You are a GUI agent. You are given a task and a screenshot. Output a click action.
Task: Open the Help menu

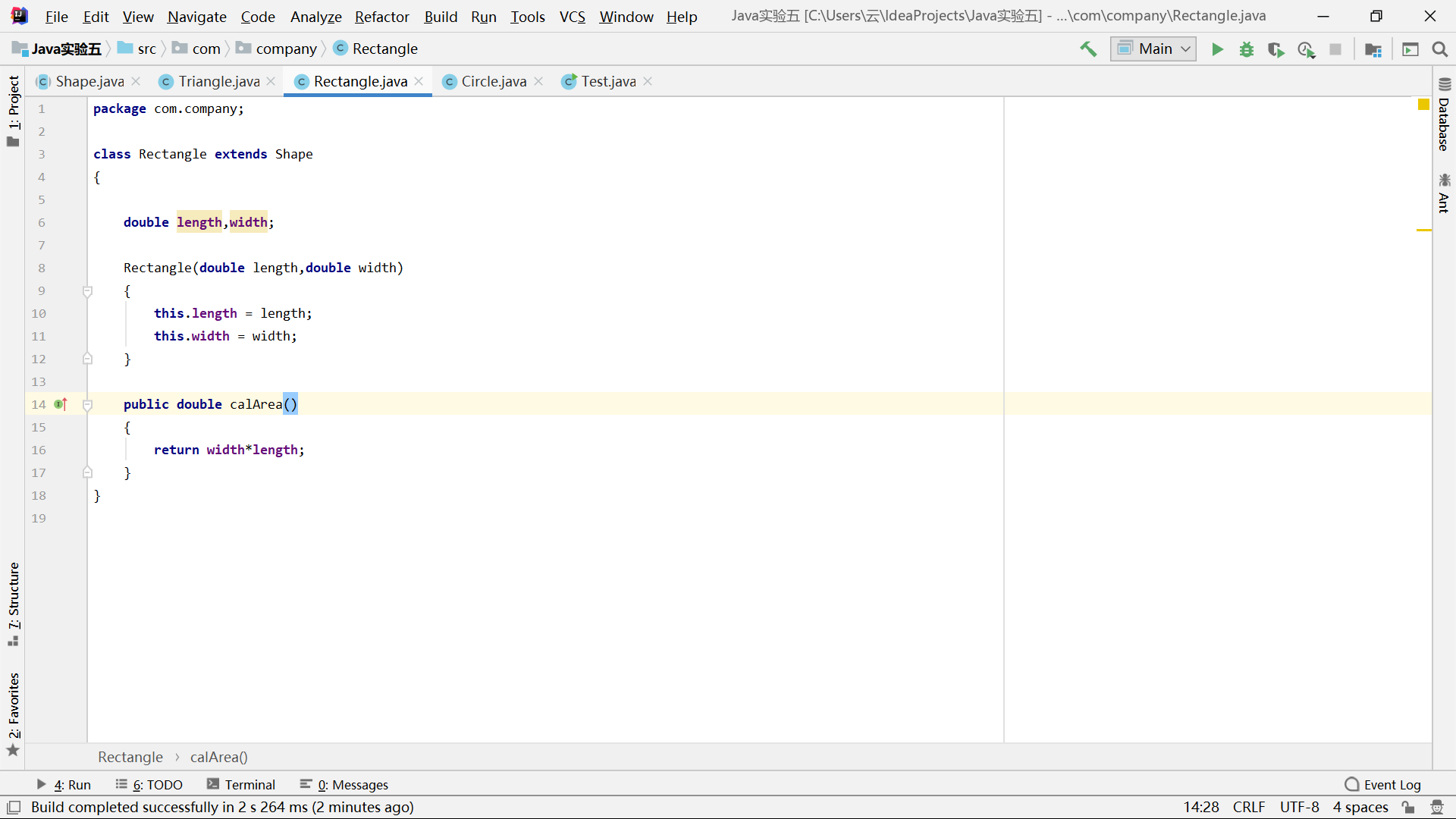(x=682, y=17)
